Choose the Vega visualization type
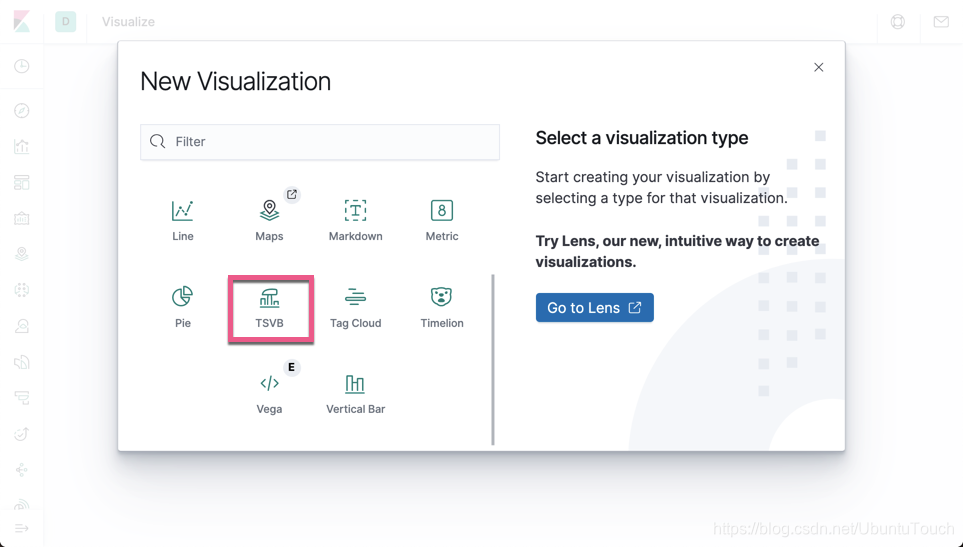Viewport: 963px width, 547px height. [269, 394]
